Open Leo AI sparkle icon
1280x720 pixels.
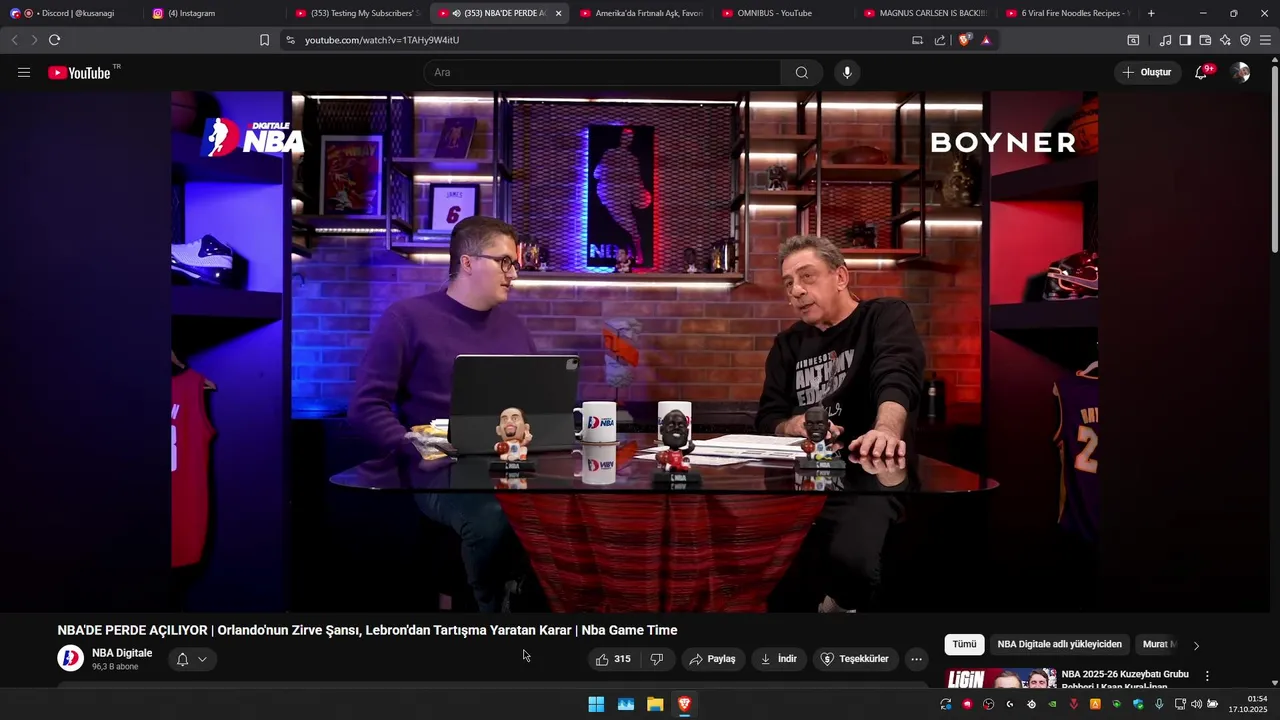(1225, 40)
